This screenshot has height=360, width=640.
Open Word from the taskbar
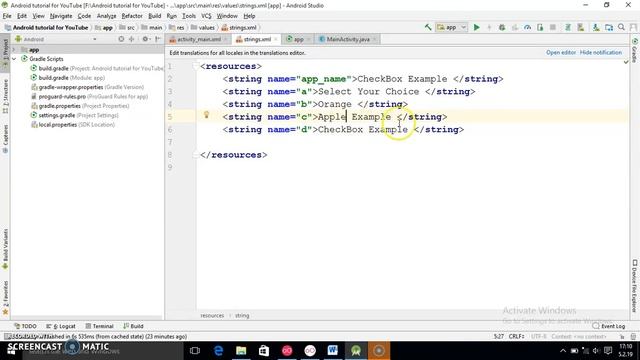(333, 351)
